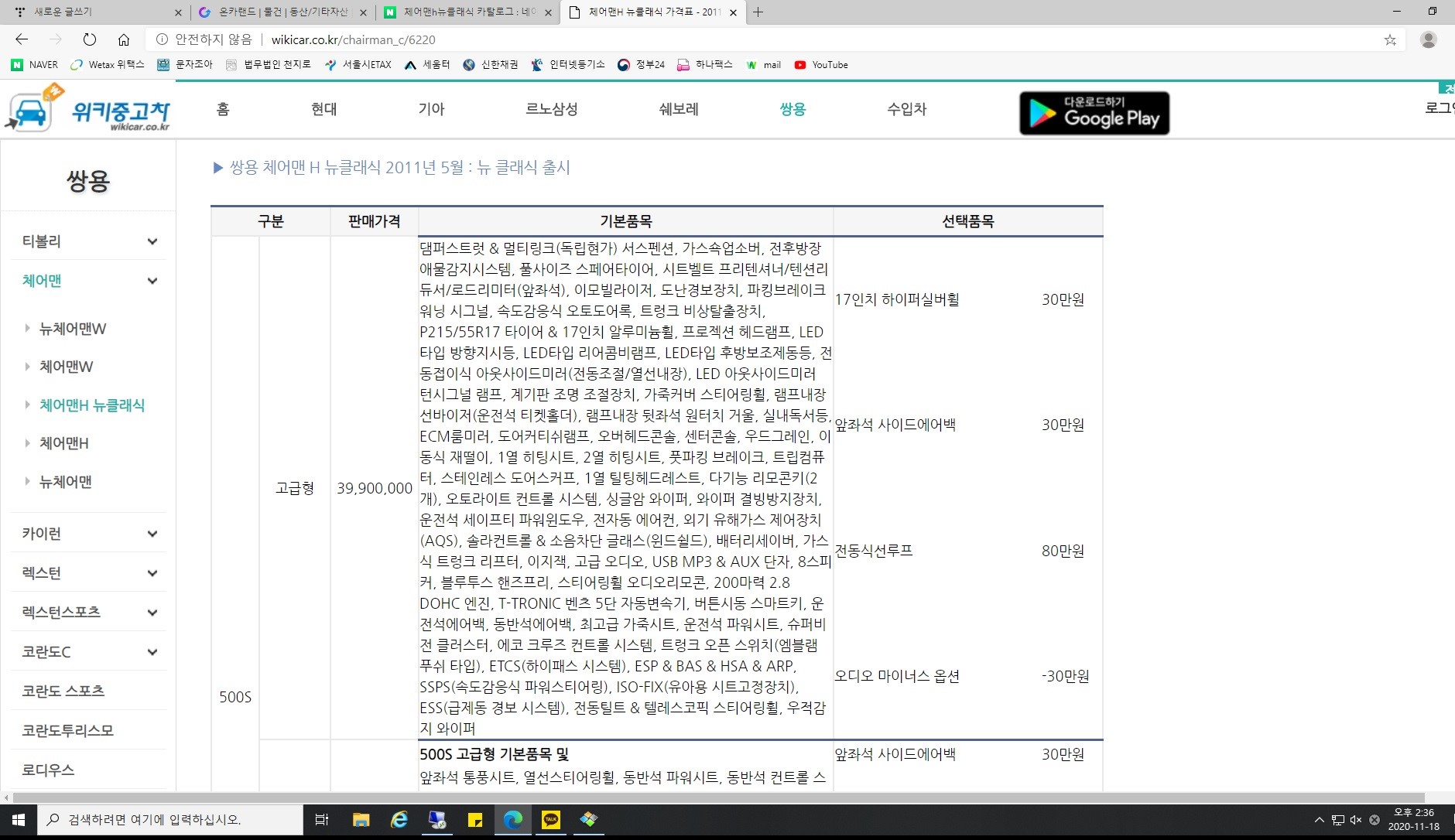Open File Explorer from taskbar
Viewport: 1455px width, 840px height.
361,820
